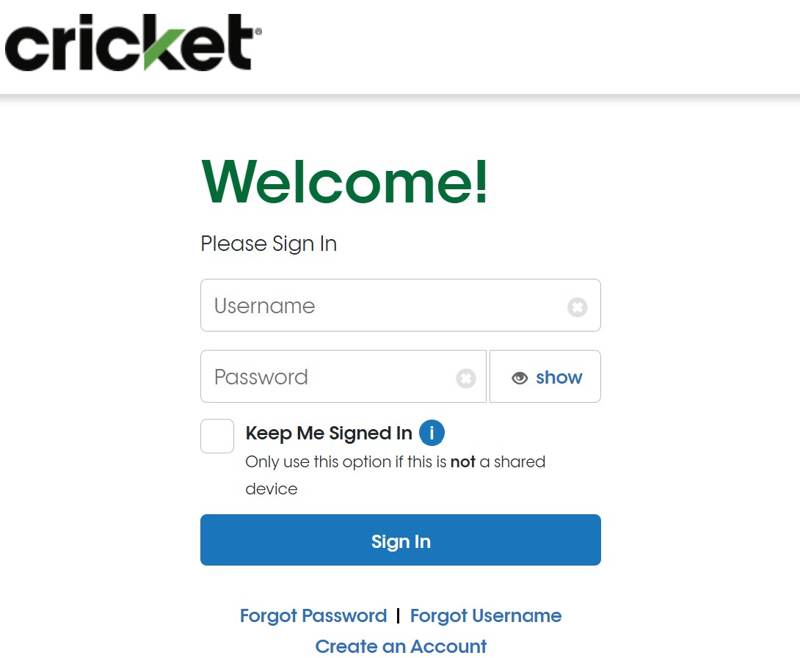The width and height of the screenshot is (800, 658).
Task: Click the eye icon beside show
Action: click(x=519, y=378)
